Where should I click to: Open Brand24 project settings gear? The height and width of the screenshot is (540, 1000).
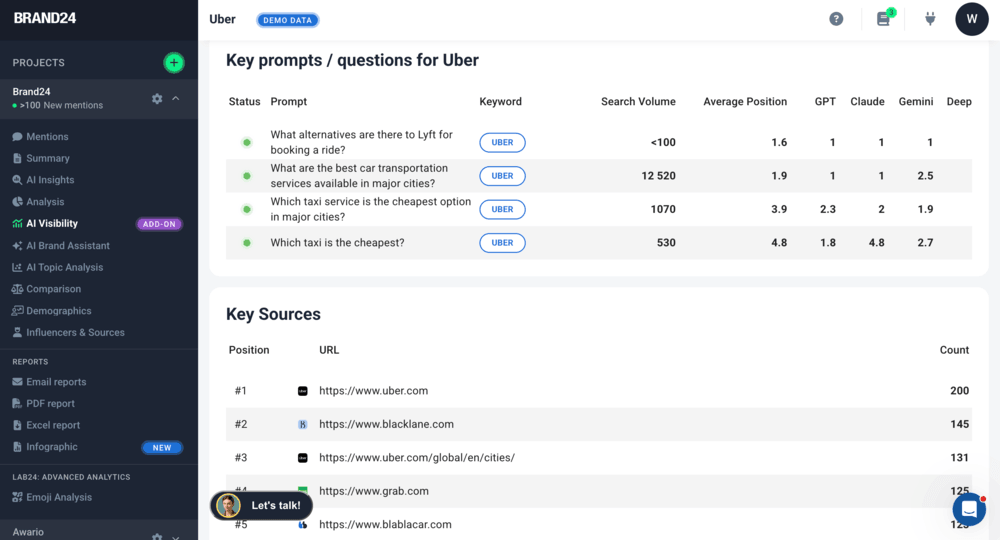tap(157, 99)
